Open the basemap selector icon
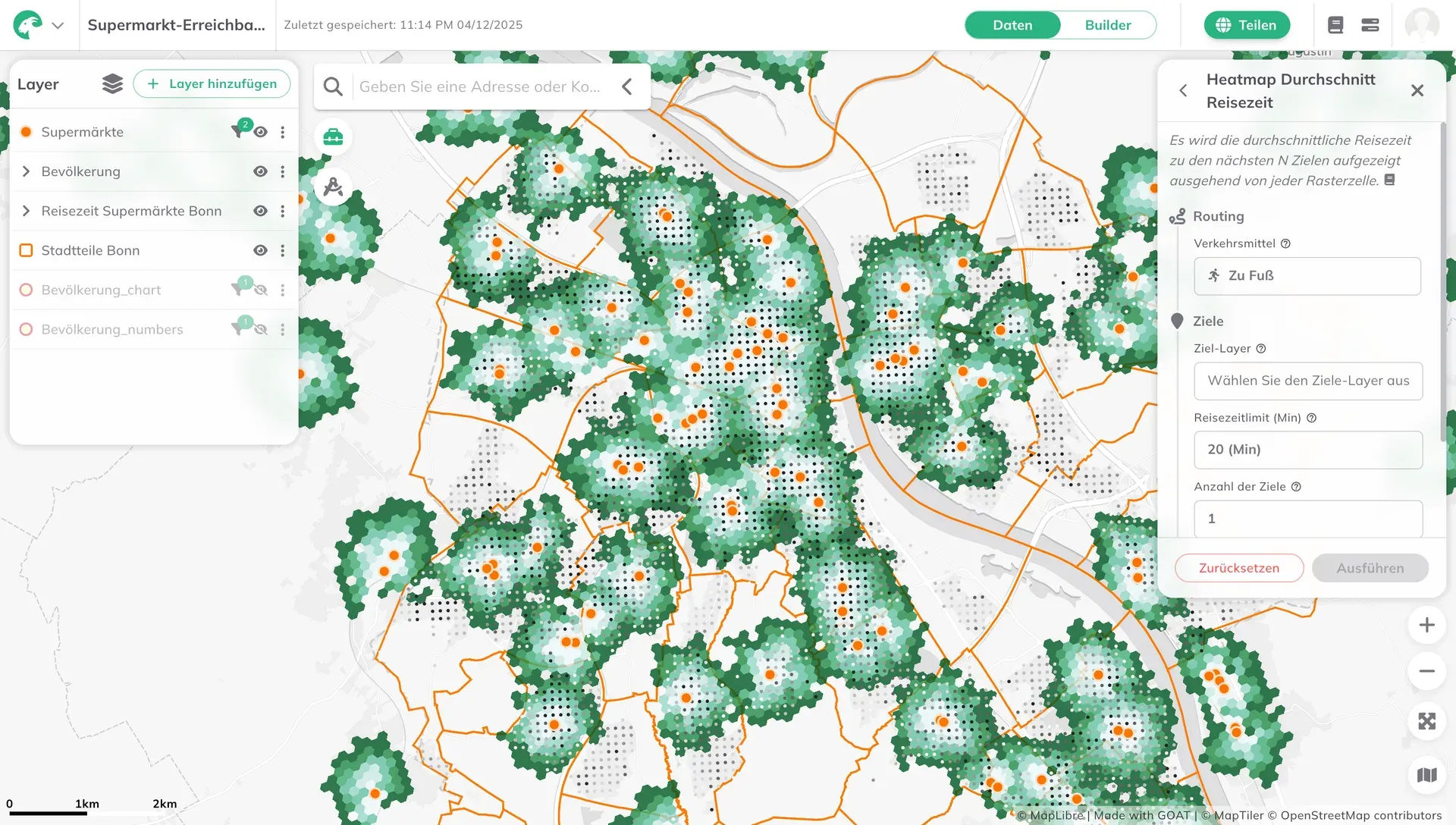The height and width of the screenshot is (825, 1456). (x=1426, y=775)
